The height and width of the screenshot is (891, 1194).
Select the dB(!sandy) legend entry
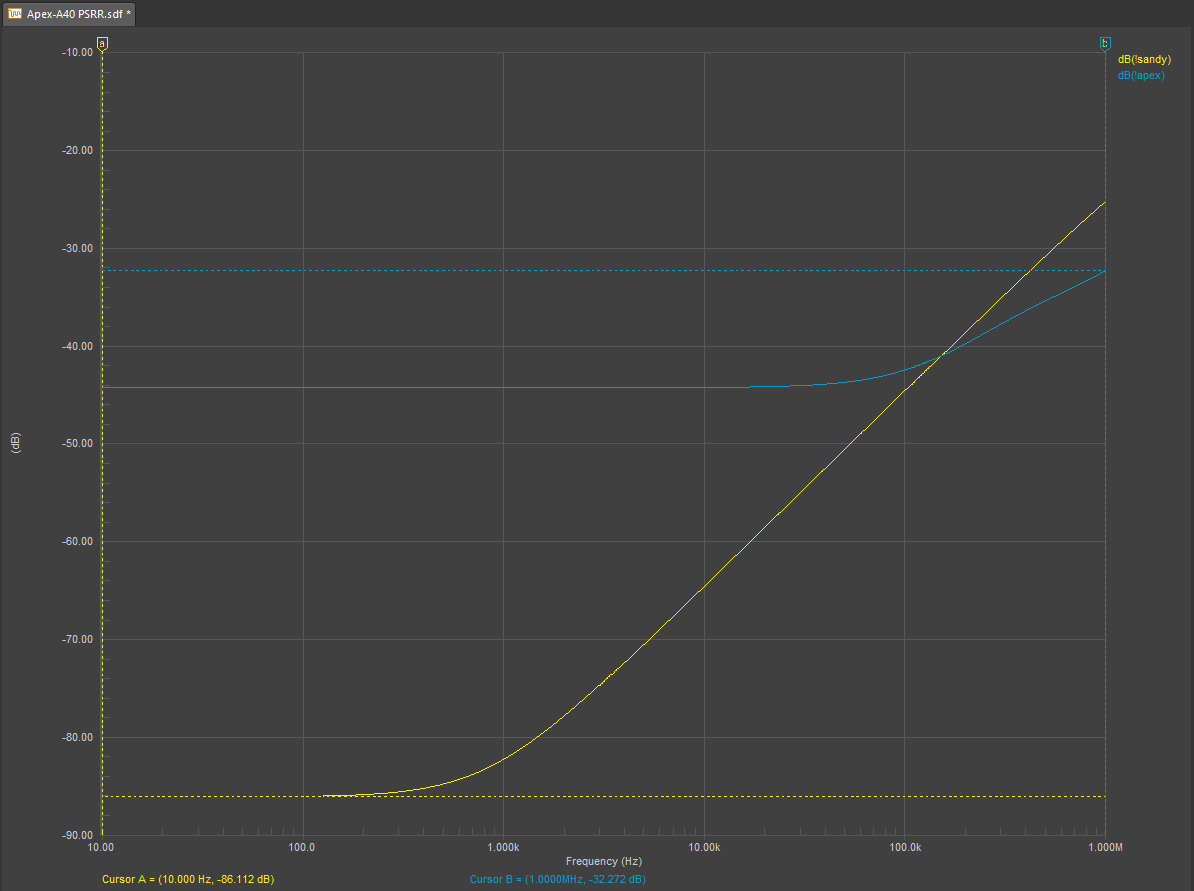(1144, 59)
